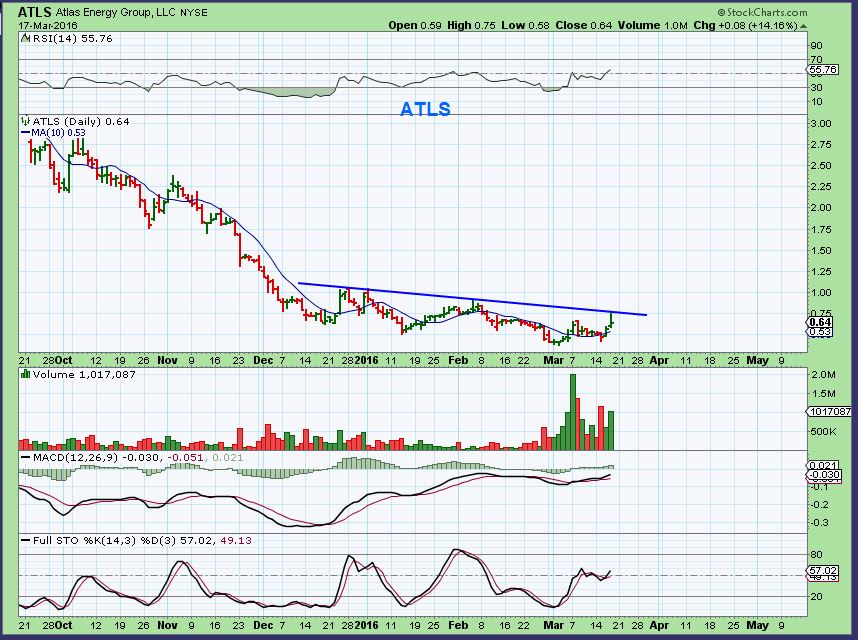Click the blue descending trendline
The height and width of the screenshot is (640, 858).
tap(472, 299)
